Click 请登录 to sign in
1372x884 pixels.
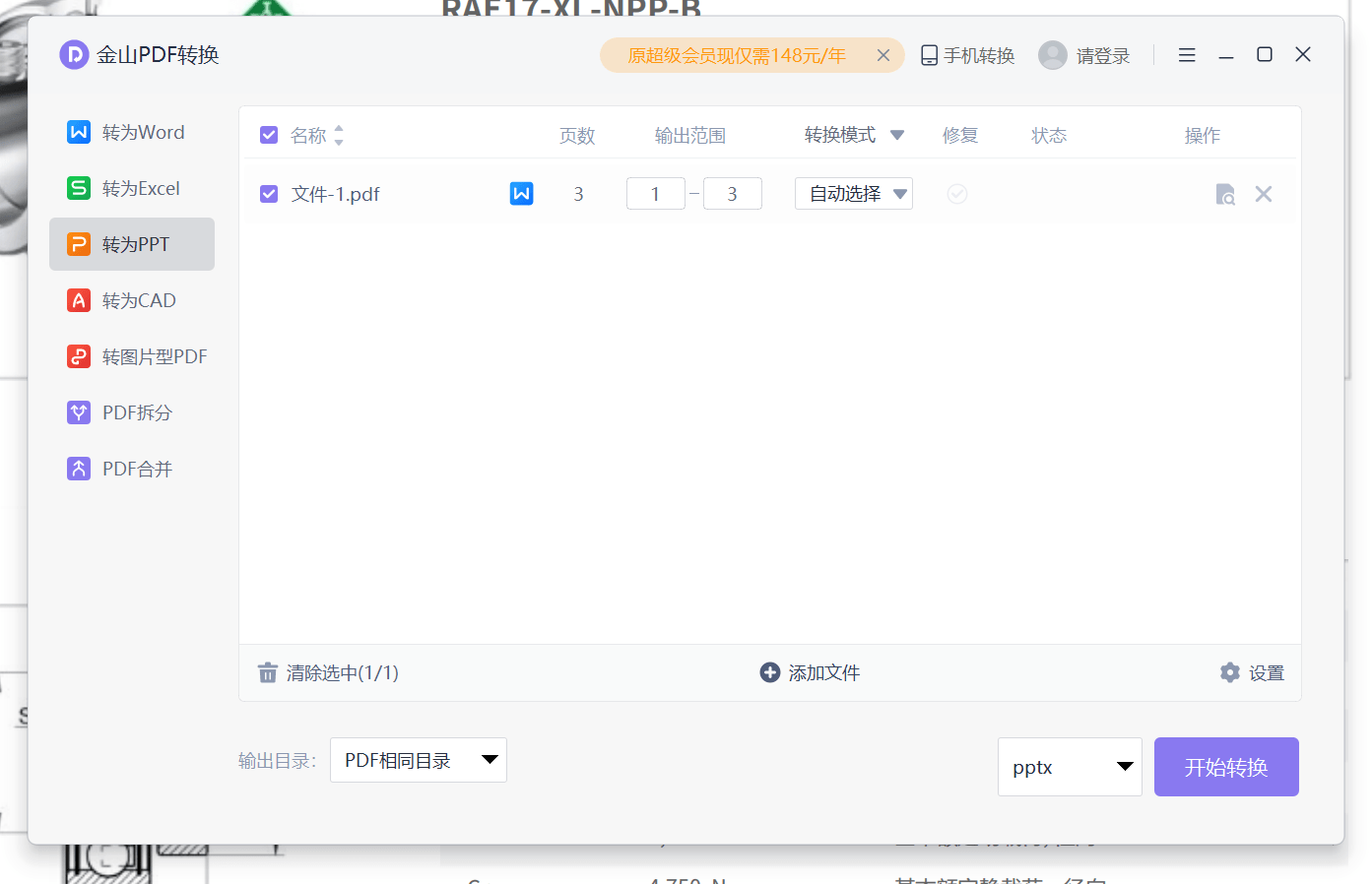(x=1103, y=56)
